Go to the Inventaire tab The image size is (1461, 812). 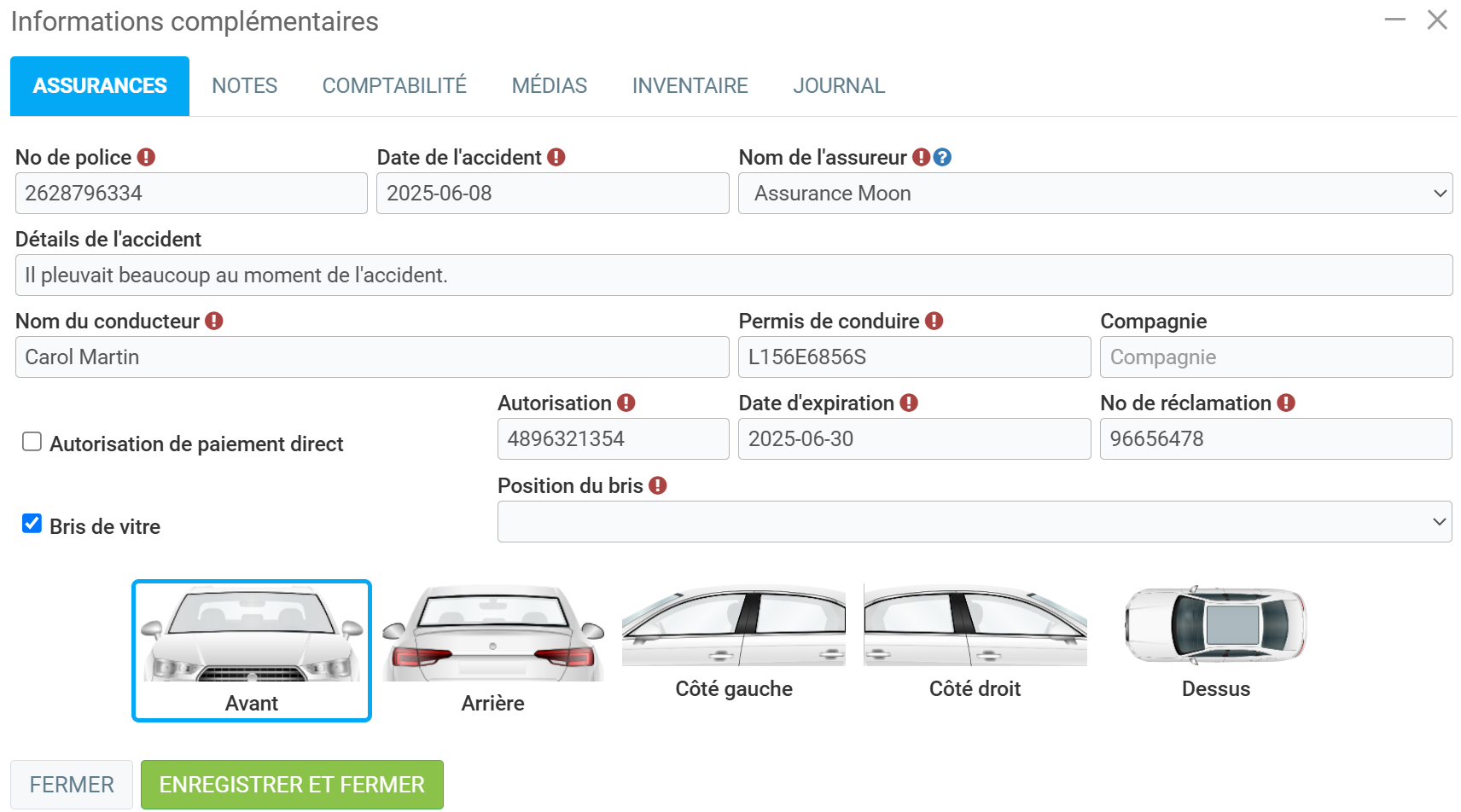(690, 86)
